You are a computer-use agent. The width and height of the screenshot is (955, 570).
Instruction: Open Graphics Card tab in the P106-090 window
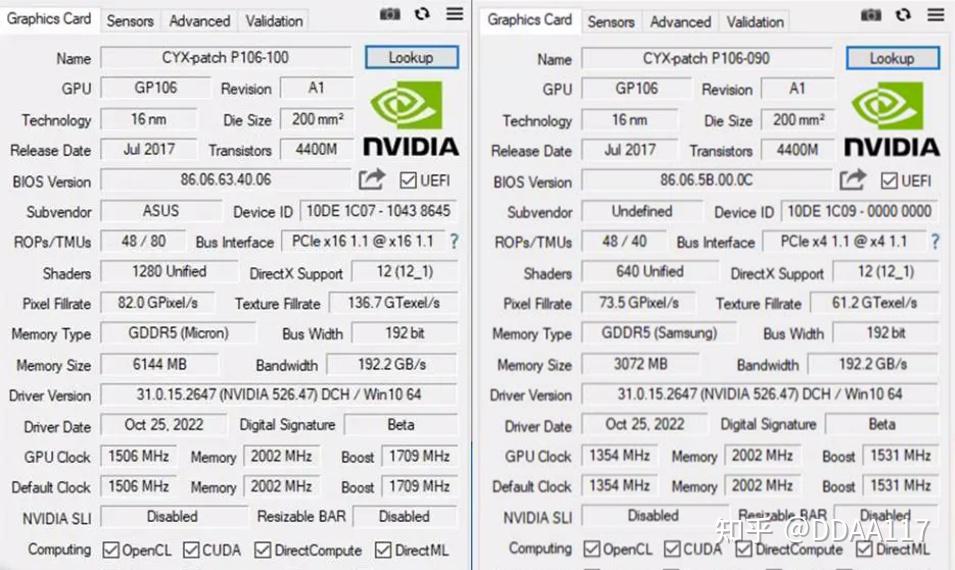(530, 19)
